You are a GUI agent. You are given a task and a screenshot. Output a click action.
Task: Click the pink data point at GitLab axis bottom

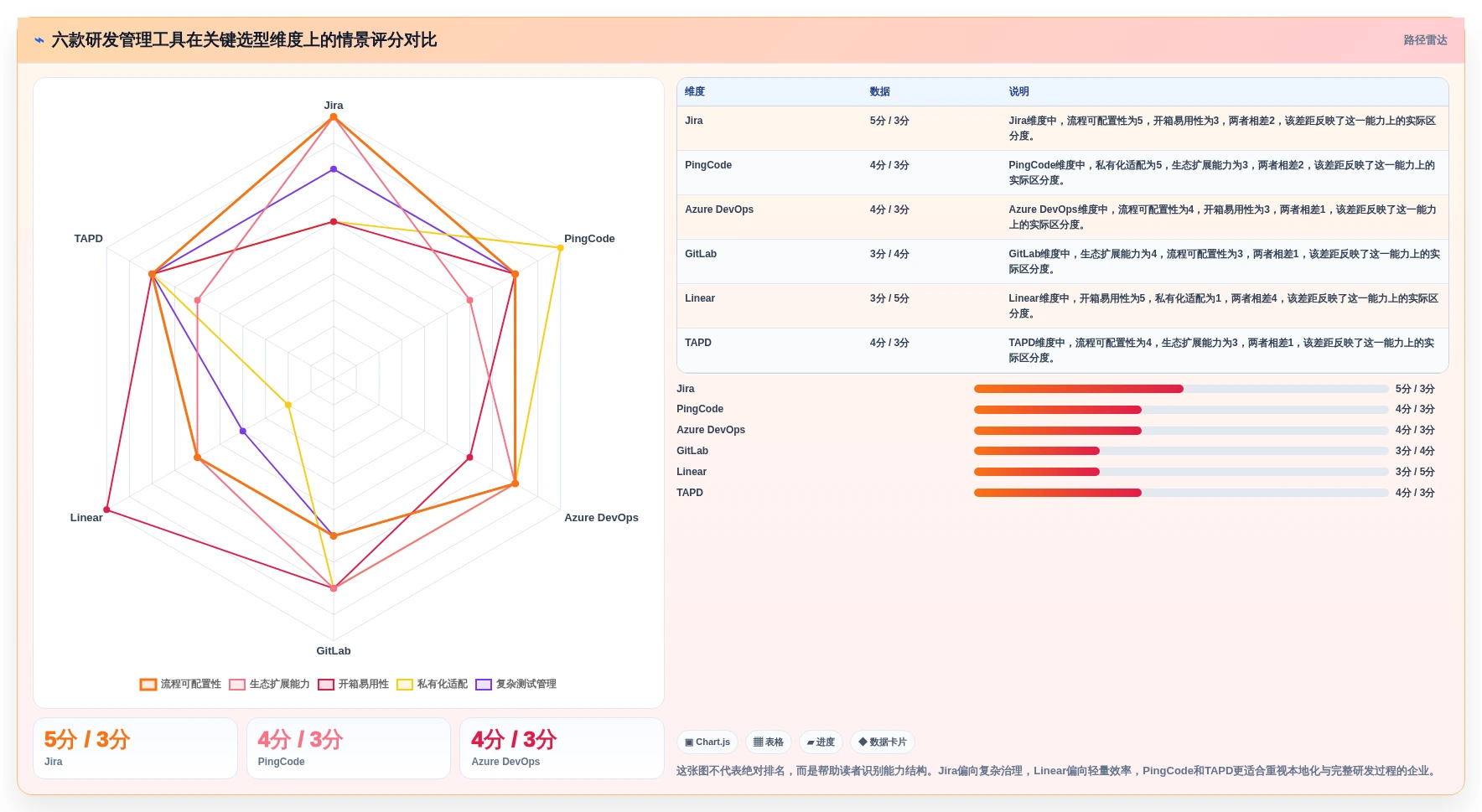tap(334, 589)
